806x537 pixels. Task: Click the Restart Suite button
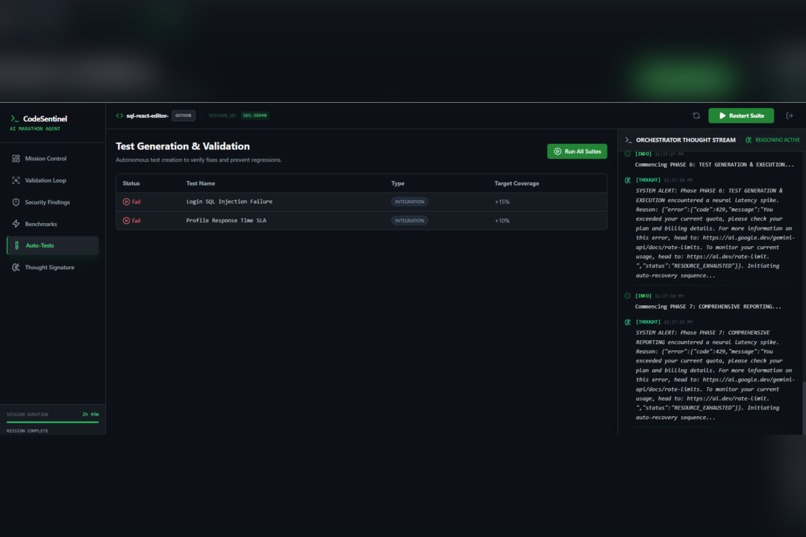click(x=741, y=116)
